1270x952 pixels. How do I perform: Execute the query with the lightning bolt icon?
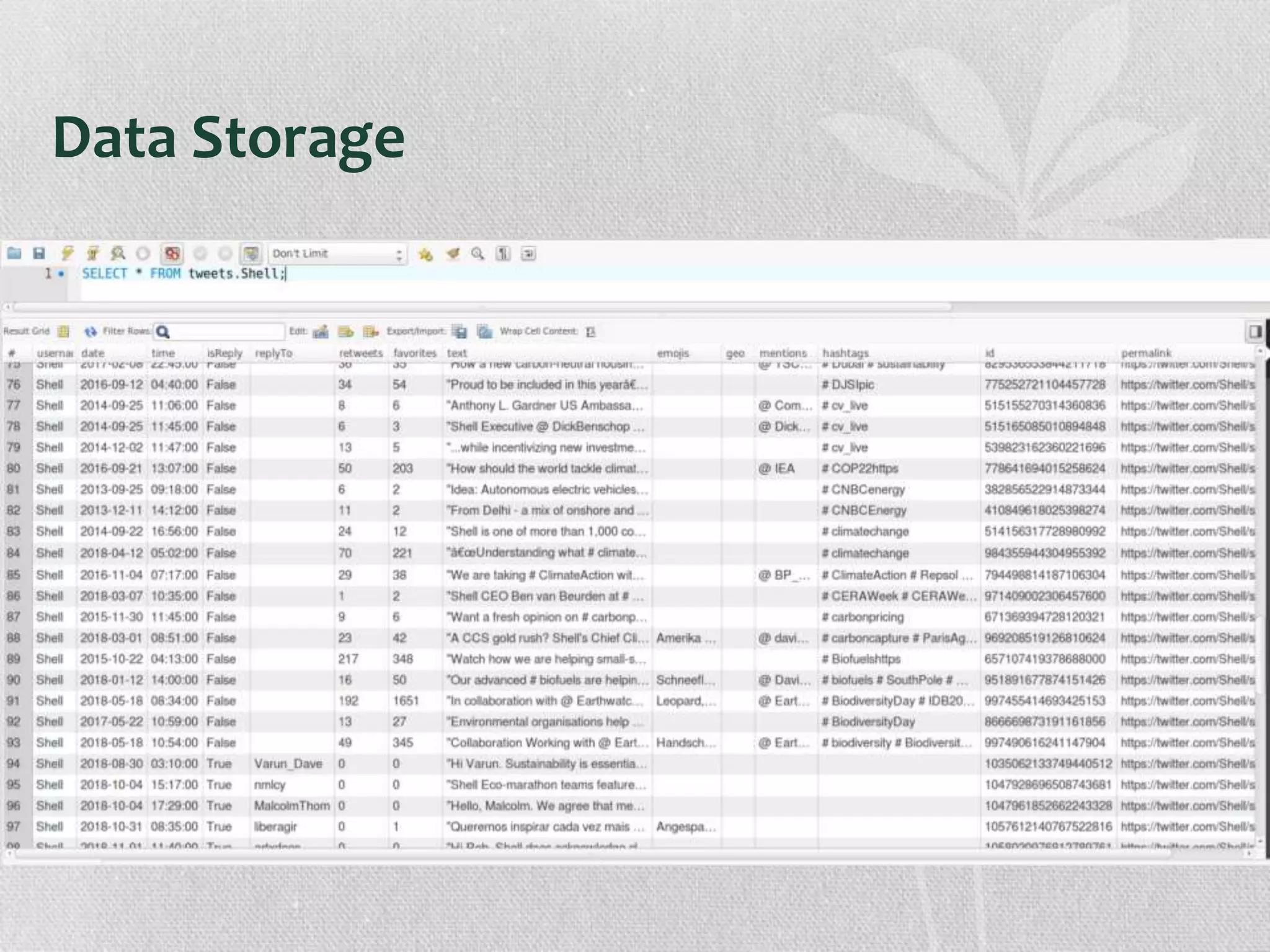[x=67, y=253]
